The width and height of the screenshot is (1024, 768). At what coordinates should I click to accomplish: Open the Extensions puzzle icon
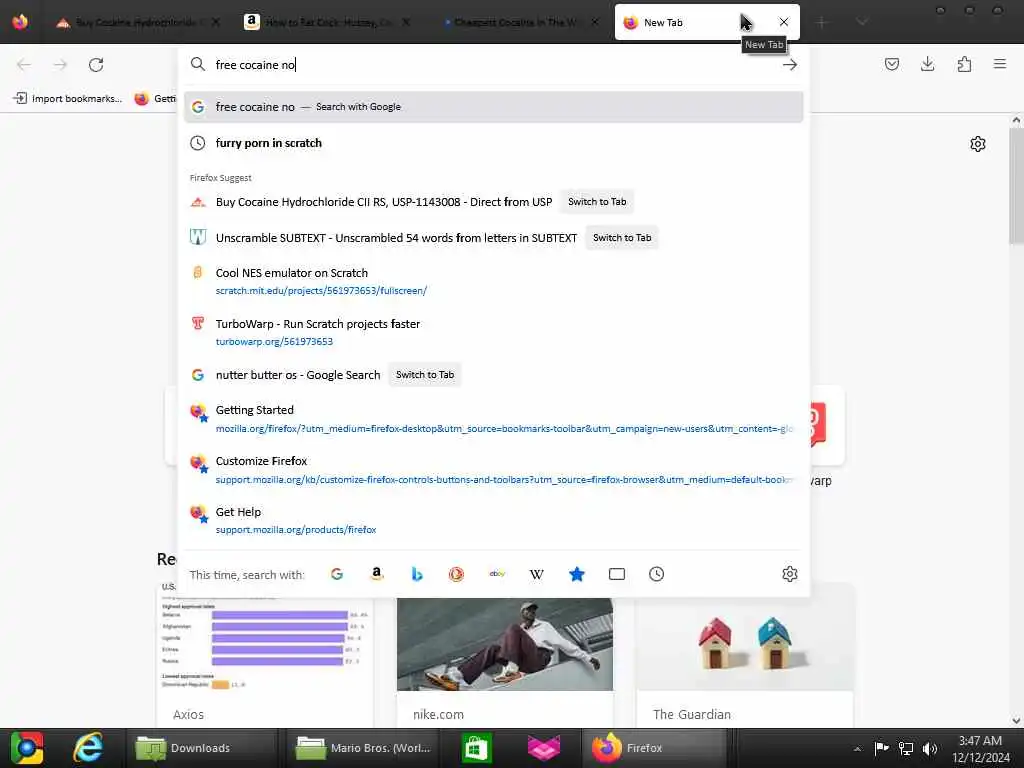point(964,64)
